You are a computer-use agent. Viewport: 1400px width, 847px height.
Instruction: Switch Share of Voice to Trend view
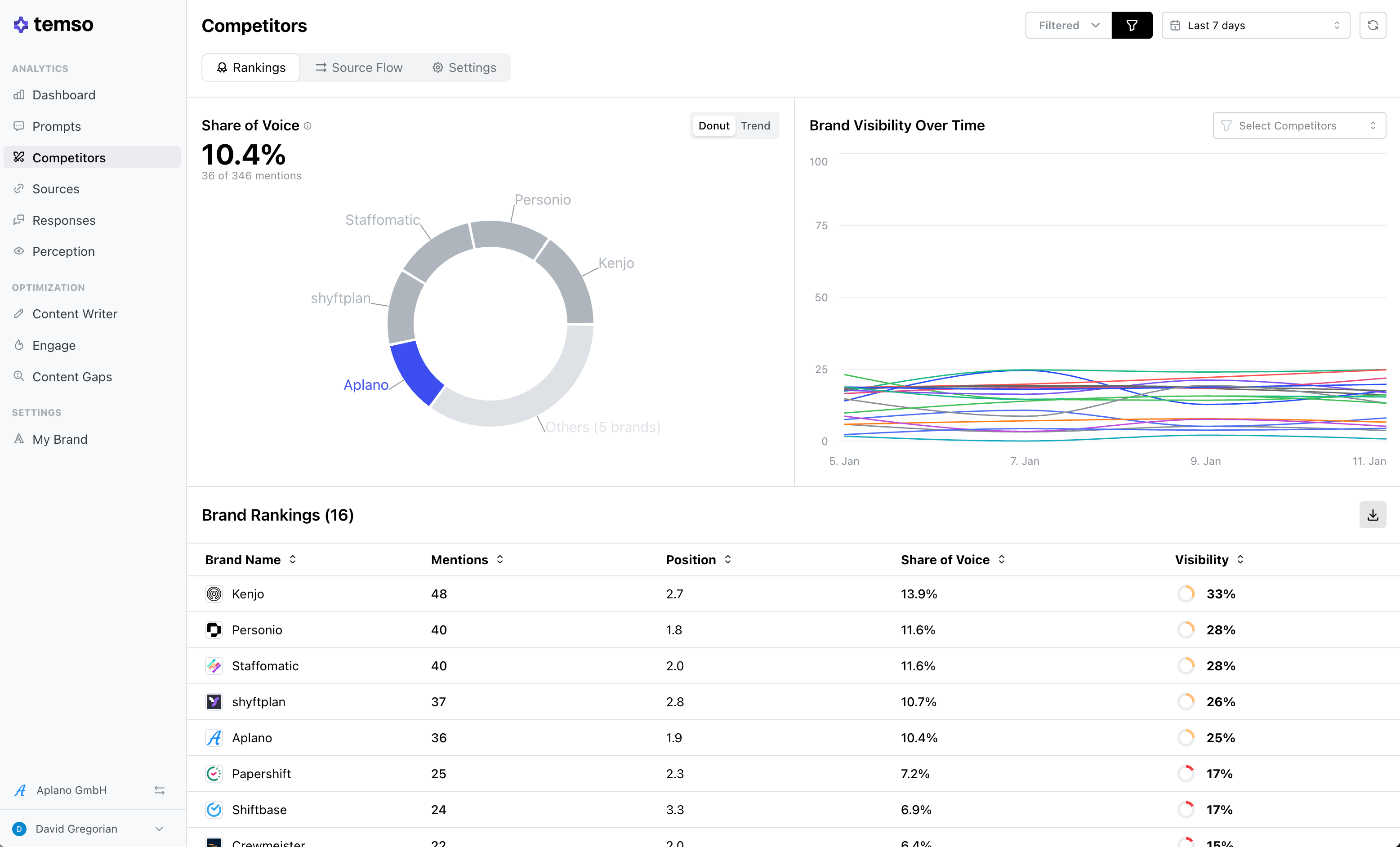(x=755, y=126)
